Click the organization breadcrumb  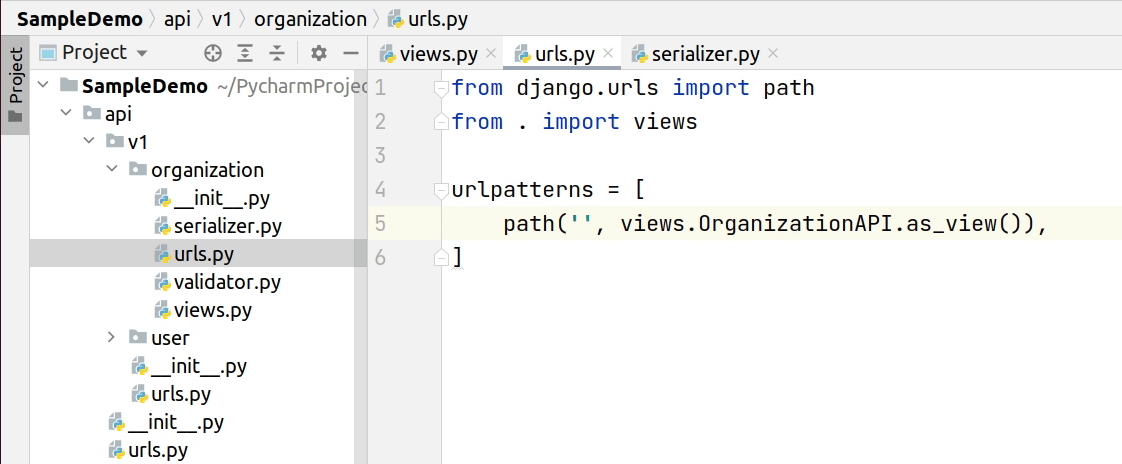[x=310, y=18]
